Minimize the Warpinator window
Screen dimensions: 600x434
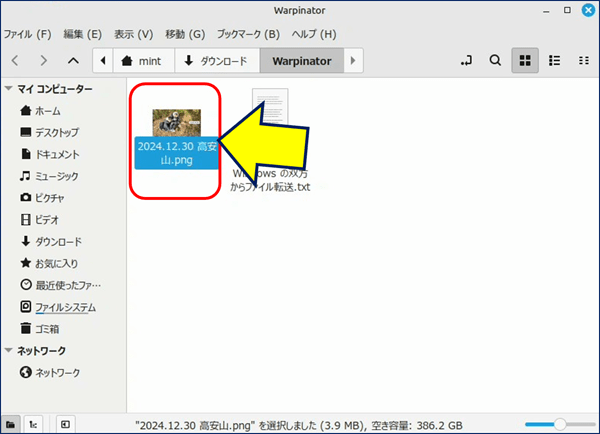(546, 12)
